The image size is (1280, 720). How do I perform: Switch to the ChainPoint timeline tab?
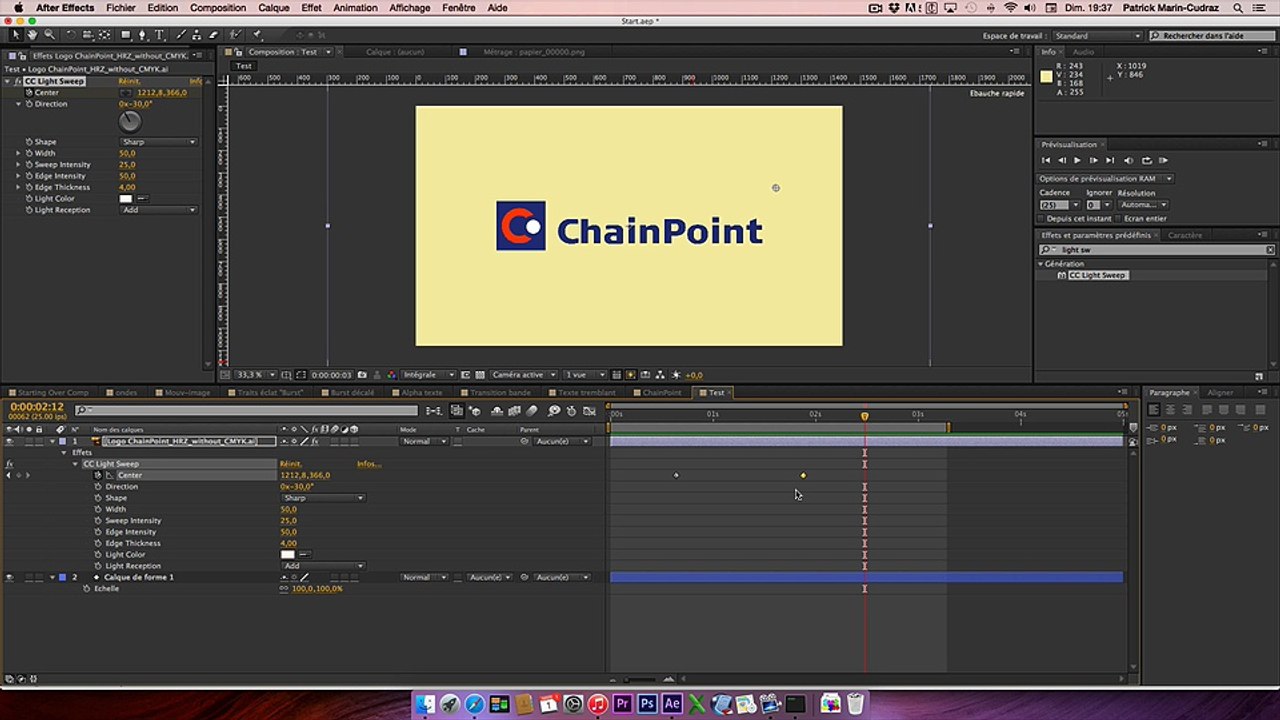(x=661, y=393)
